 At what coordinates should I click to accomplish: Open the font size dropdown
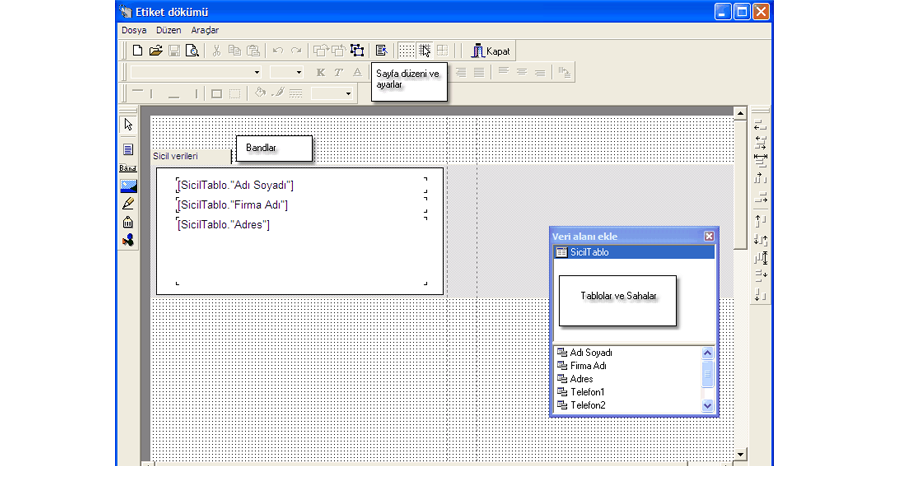pyautogui.click(x=299, y=72)
